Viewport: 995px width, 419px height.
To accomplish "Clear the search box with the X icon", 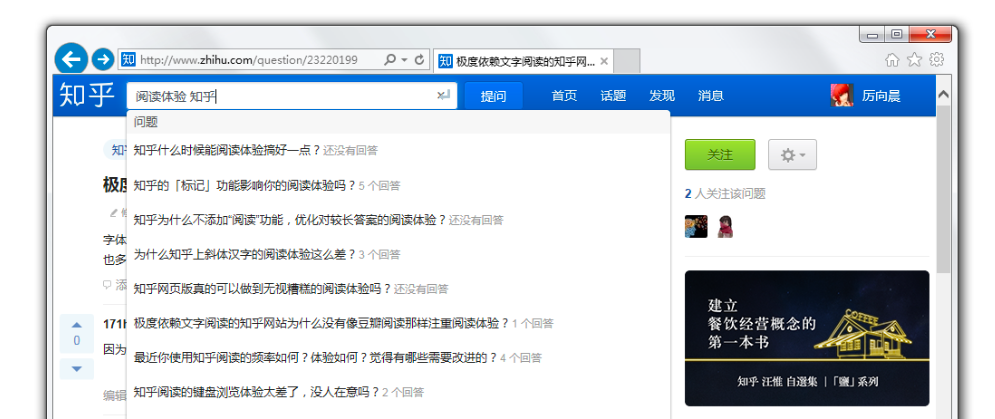I will tap(440, 95).
